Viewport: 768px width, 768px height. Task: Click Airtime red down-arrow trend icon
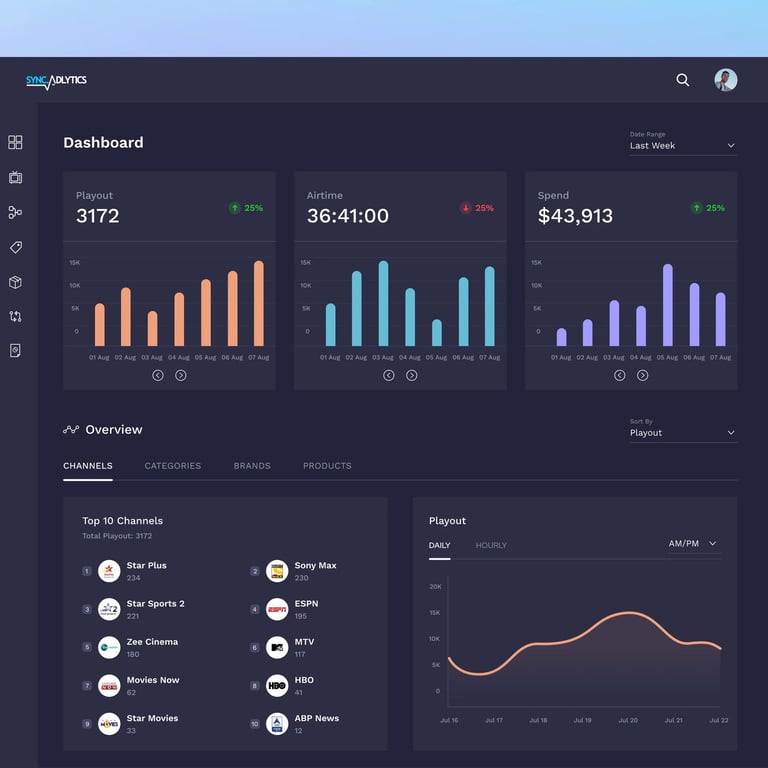[x=465, y=208]
